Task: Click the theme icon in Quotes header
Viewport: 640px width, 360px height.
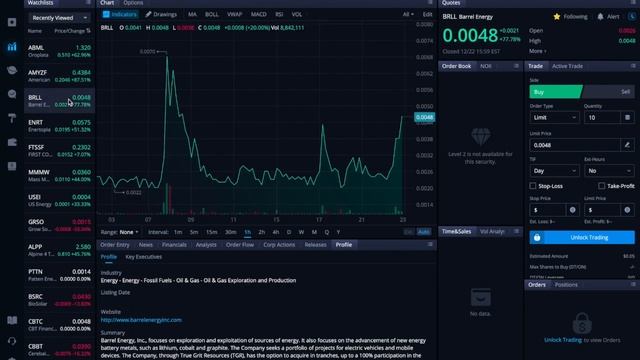Action: tap(632, 17)
